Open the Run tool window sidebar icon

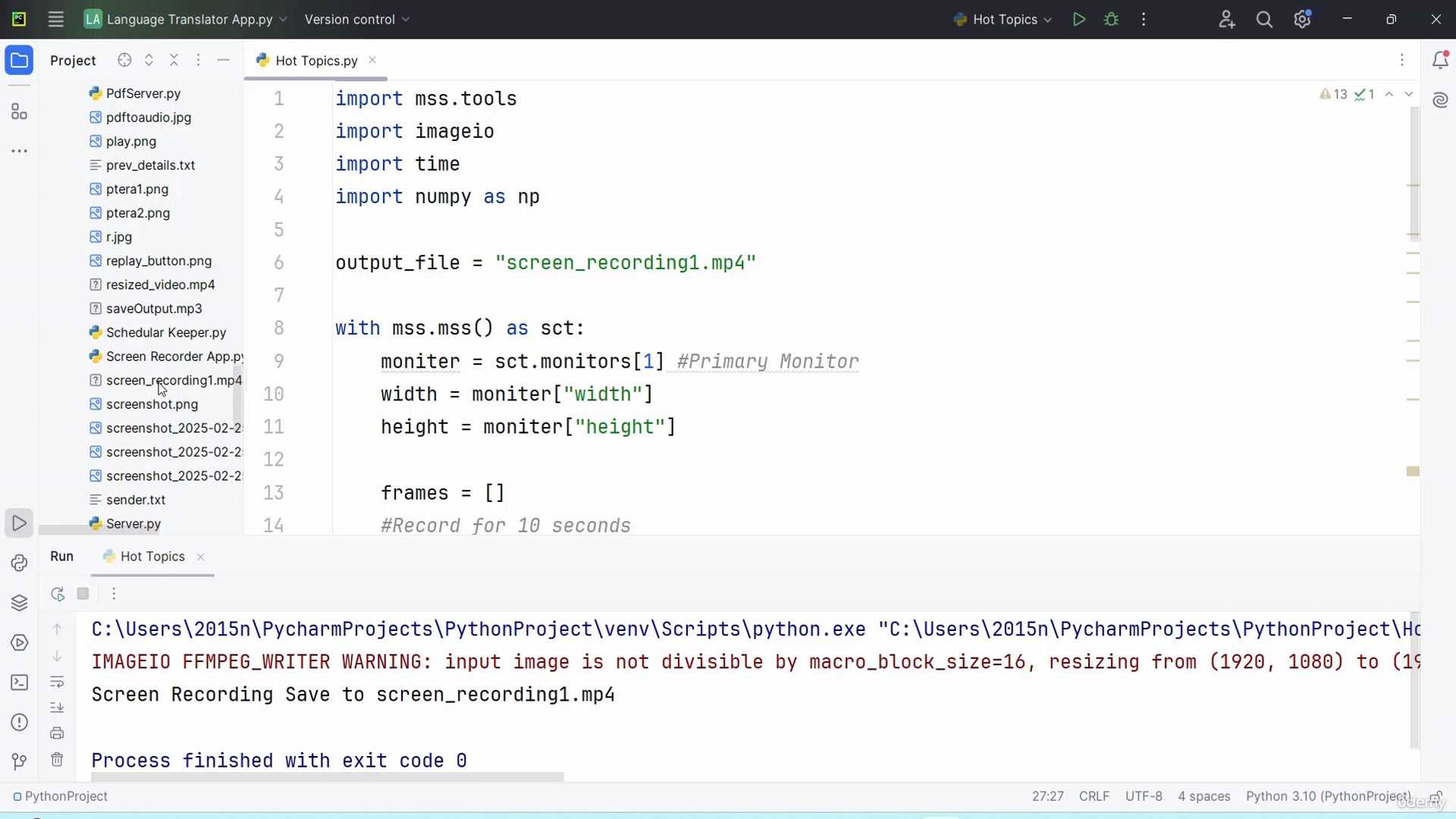19,523
